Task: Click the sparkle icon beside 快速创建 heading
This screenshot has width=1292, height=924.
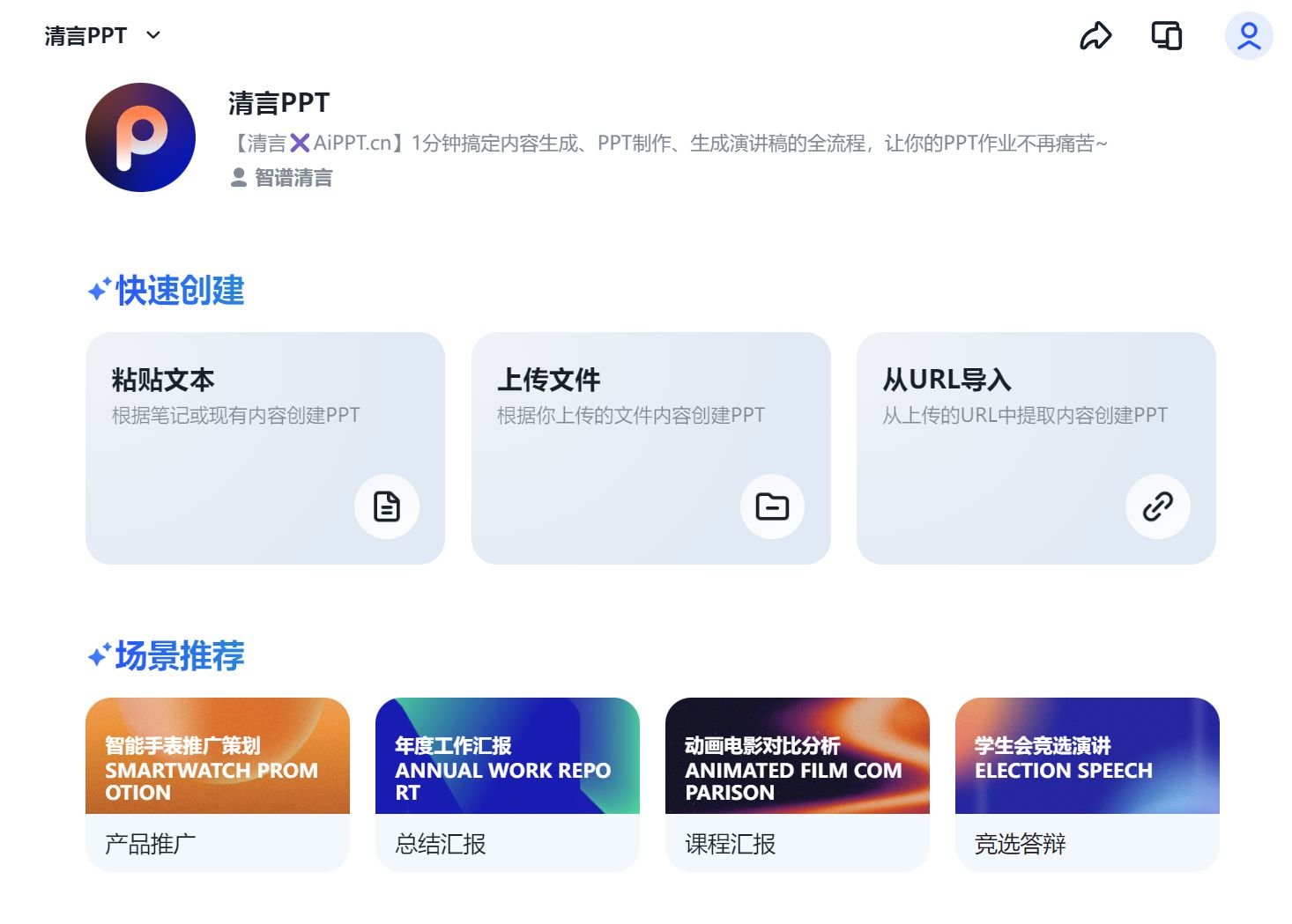Action: (x=97, y=289)
